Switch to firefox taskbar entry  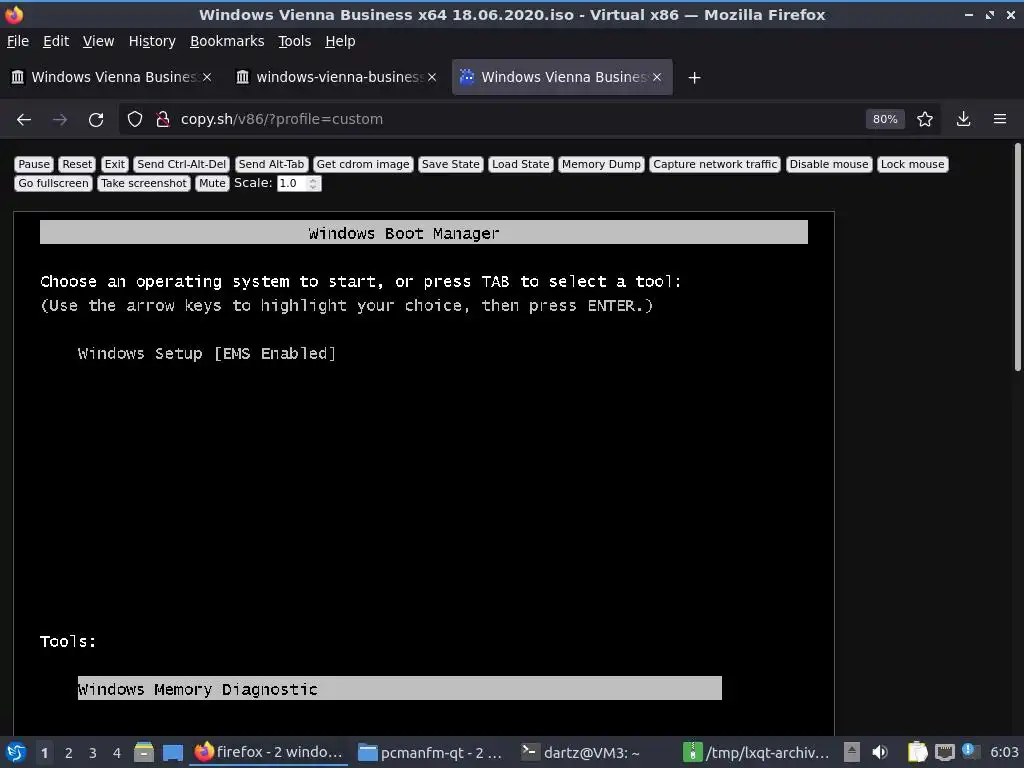tap(270, 753)
